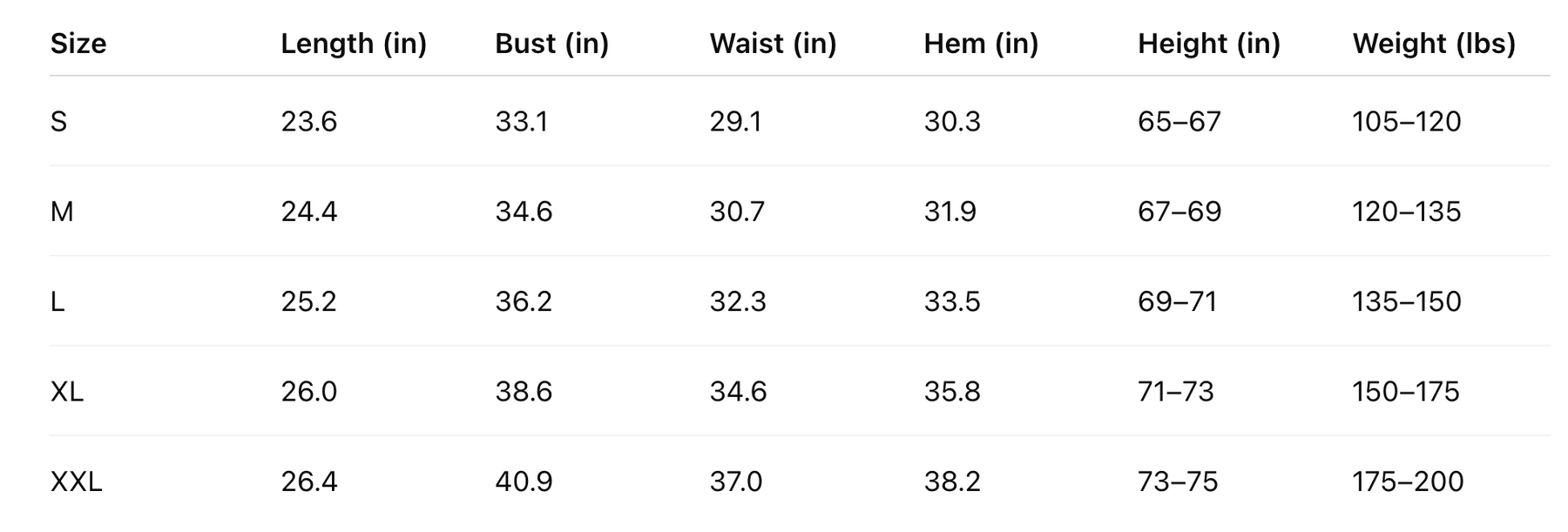
Task: Click the Length (in) column header
Action: tap(354, 44)
